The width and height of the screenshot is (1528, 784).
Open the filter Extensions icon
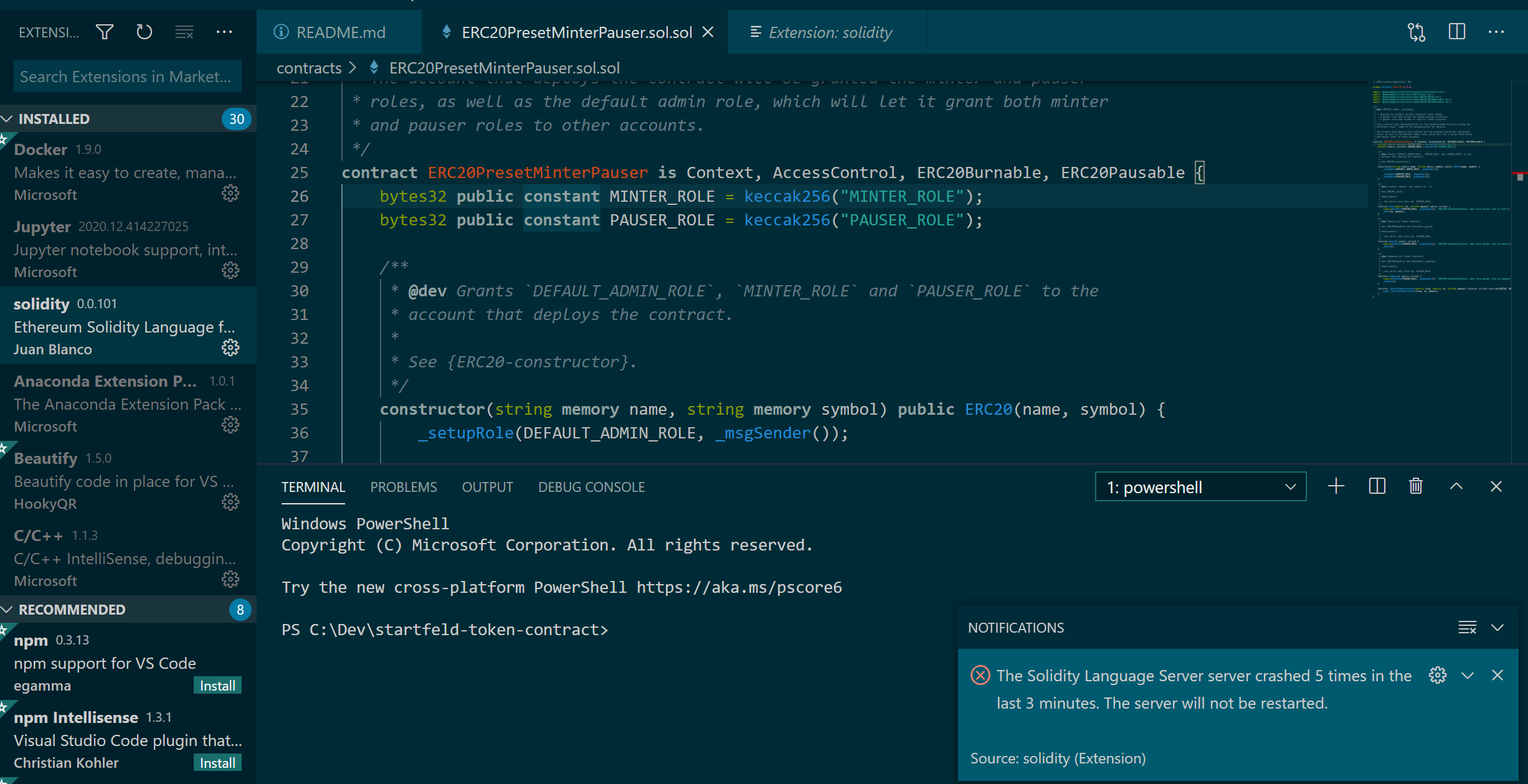104,31
